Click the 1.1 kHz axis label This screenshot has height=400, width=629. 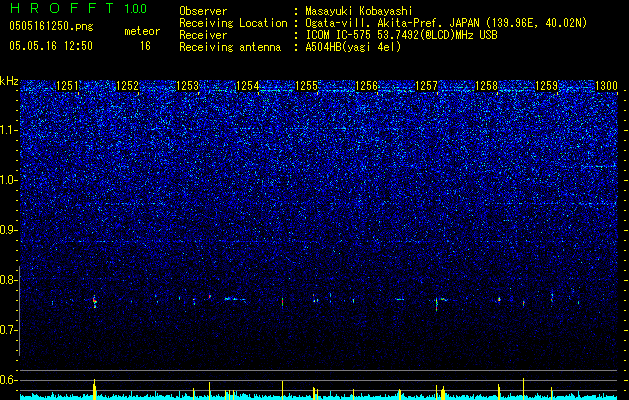click(8, 130)
